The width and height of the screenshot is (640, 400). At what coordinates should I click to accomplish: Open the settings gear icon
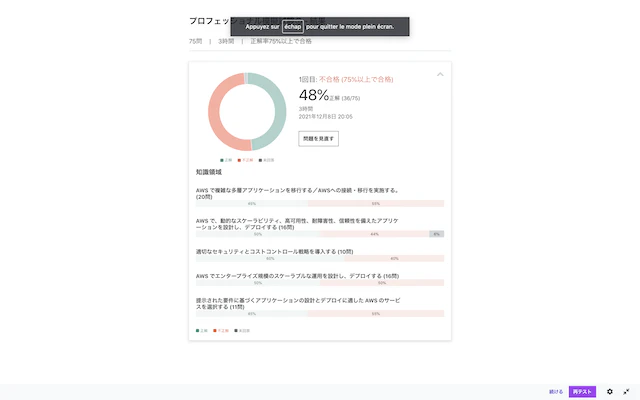tap(609, 391)
